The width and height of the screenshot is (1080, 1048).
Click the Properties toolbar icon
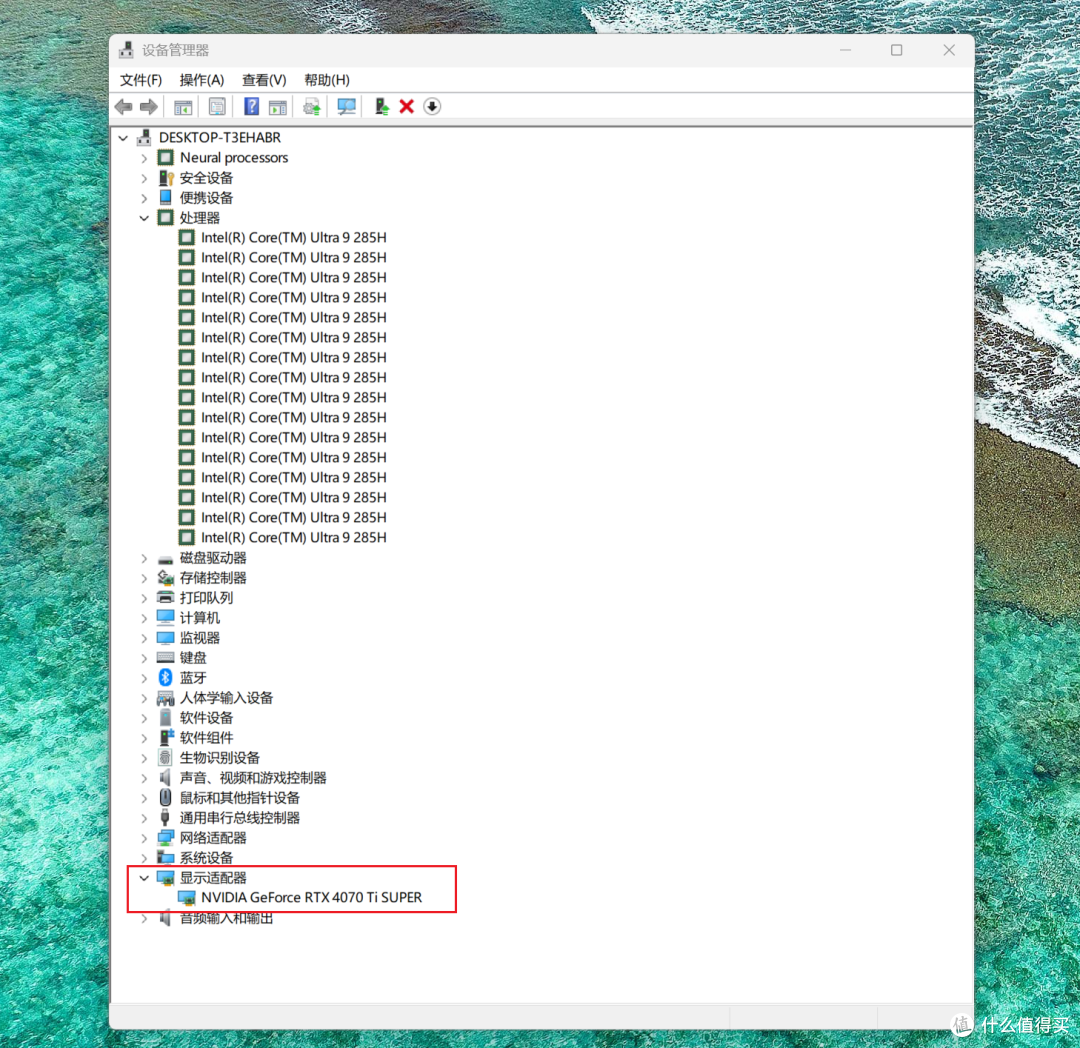[x=217, y=107]
